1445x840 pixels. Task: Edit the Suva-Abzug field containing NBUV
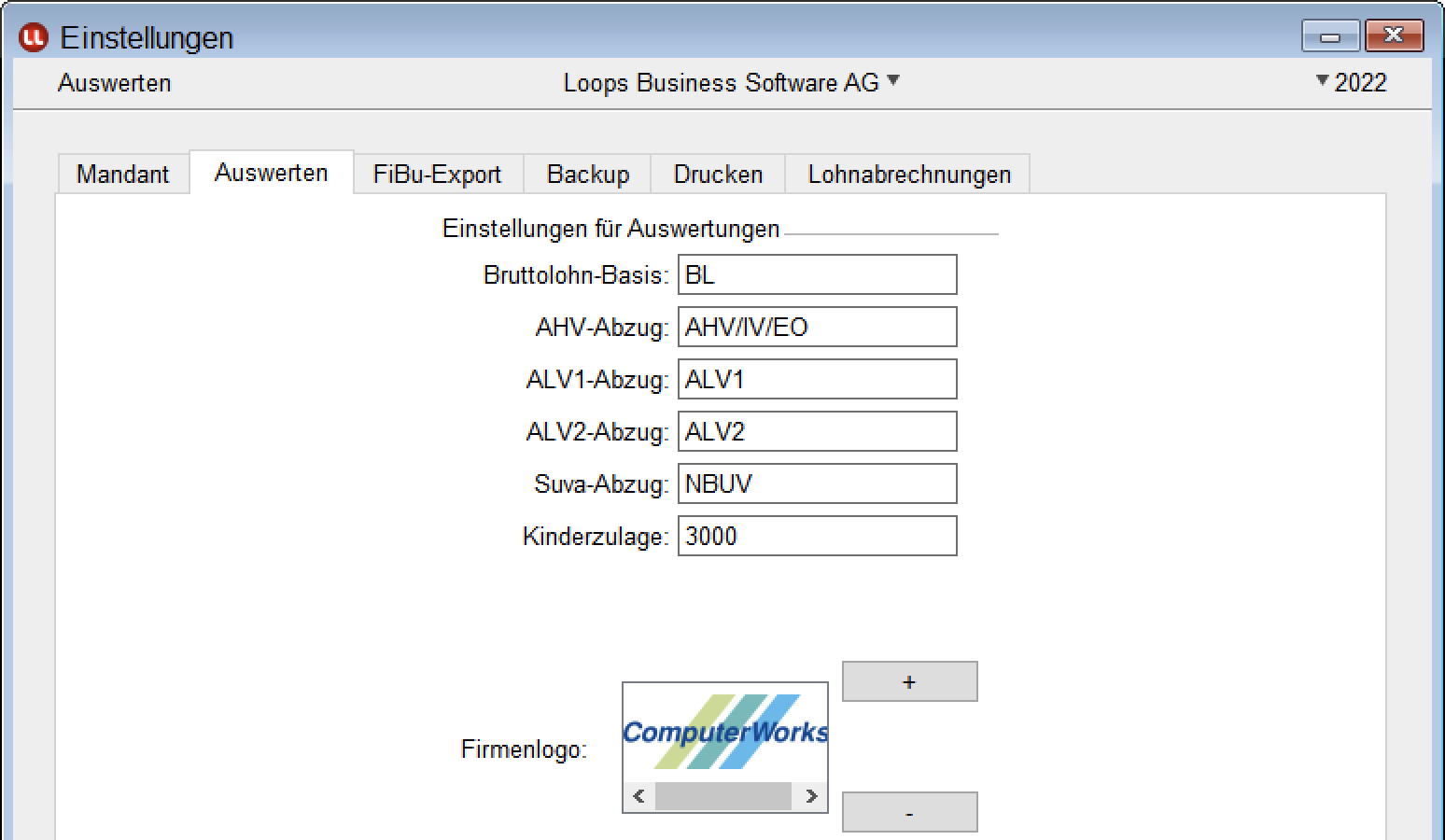[x=817, y=483]
